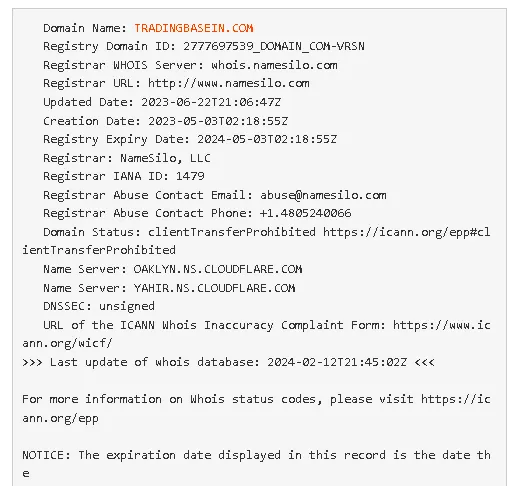Click the OAKLYN.NS.CLOUDFLARE.COM name server
This screenshot has height=486, width=526.
pos(218,269)
